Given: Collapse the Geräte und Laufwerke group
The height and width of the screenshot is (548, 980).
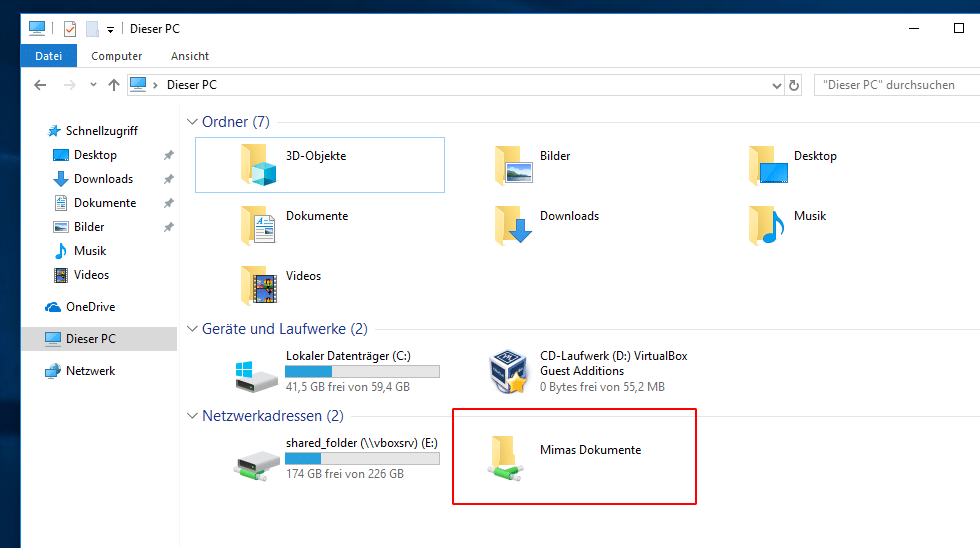Looking at the screenshot, I should pos(192,329).
